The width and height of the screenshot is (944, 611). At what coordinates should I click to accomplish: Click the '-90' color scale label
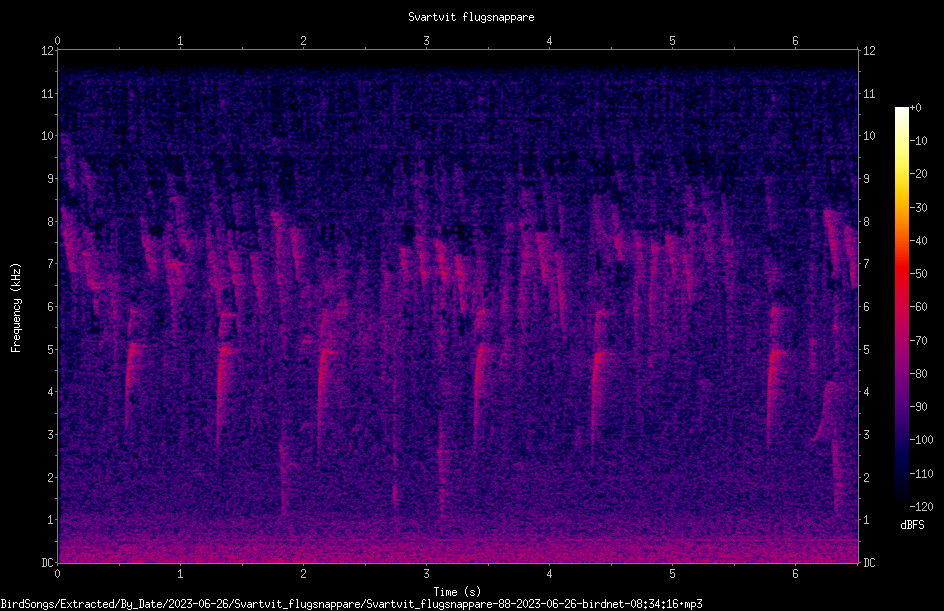(x=918, y=407)
